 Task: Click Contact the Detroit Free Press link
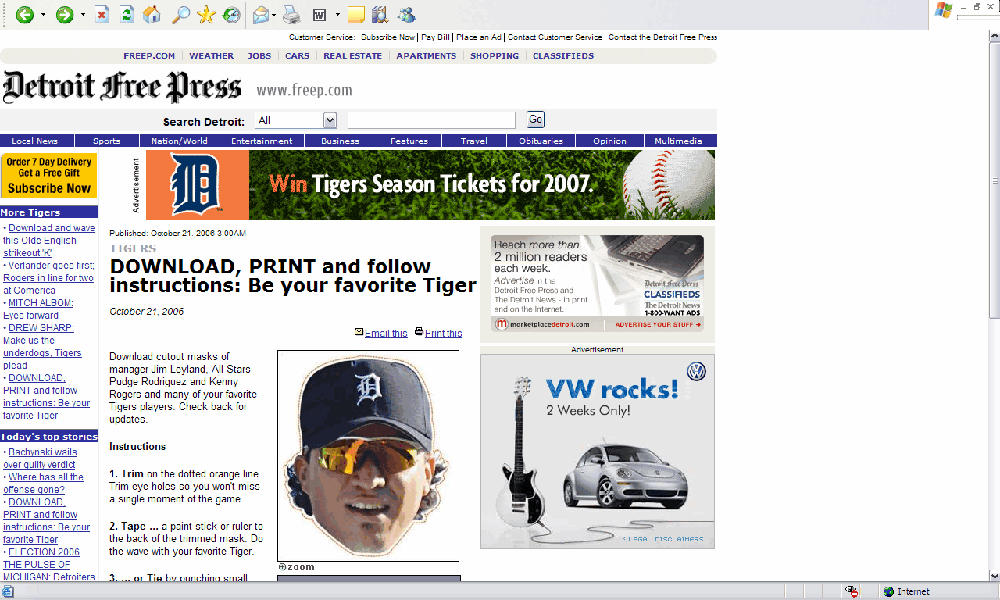[663, 37]
